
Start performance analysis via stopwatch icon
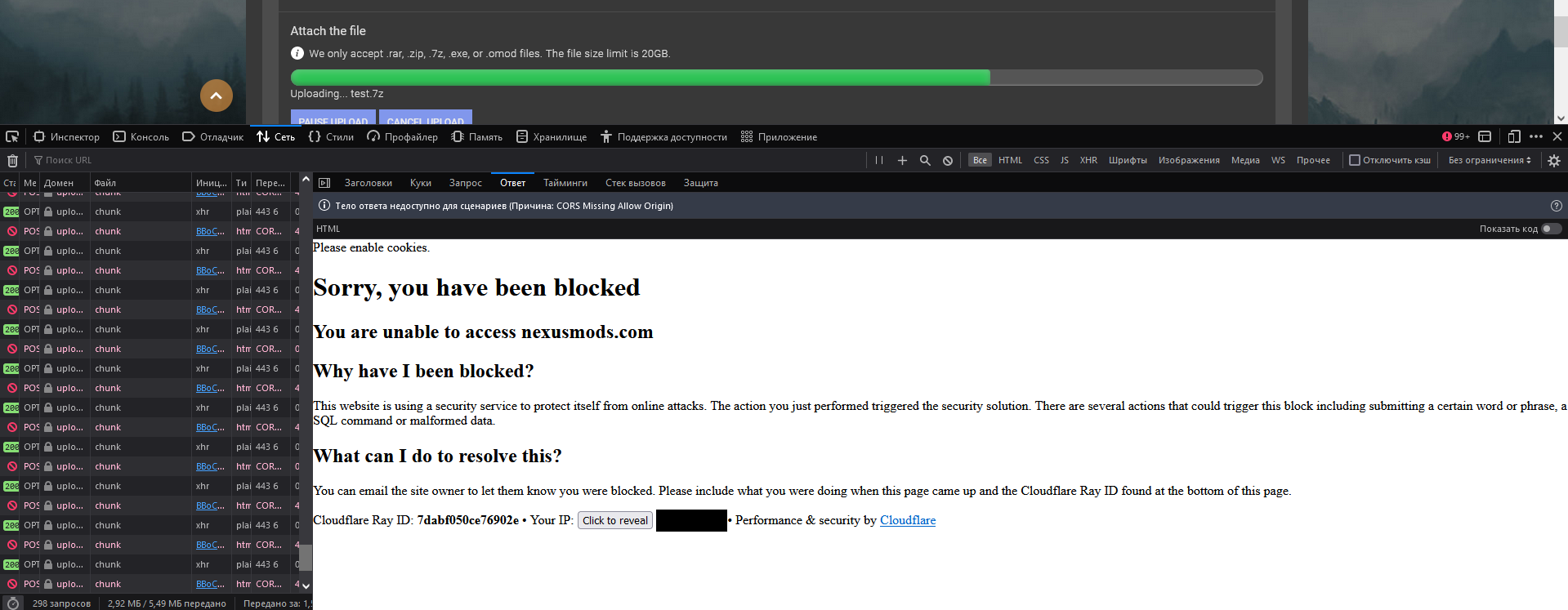12,603
